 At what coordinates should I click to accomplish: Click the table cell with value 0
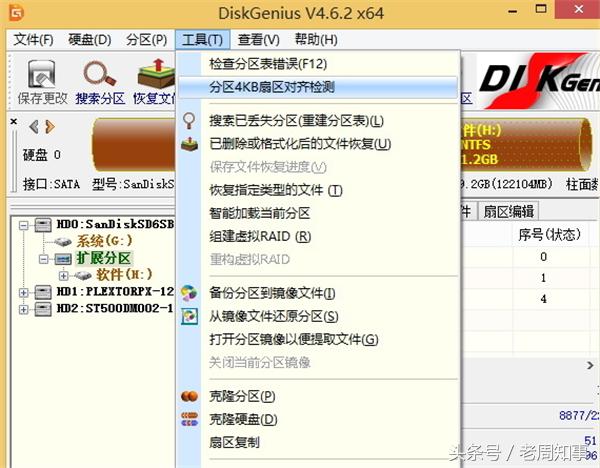[543, 257]
